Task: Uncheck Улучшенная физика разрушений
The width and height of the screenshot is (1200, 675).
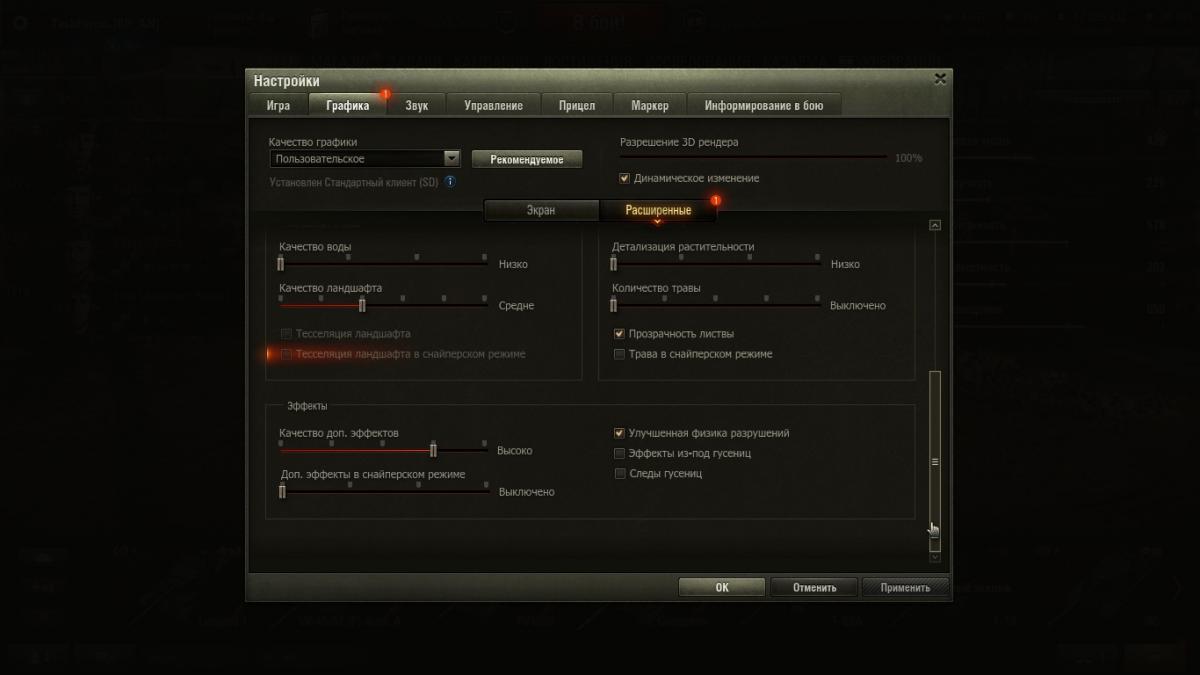Action: [620, 434]
